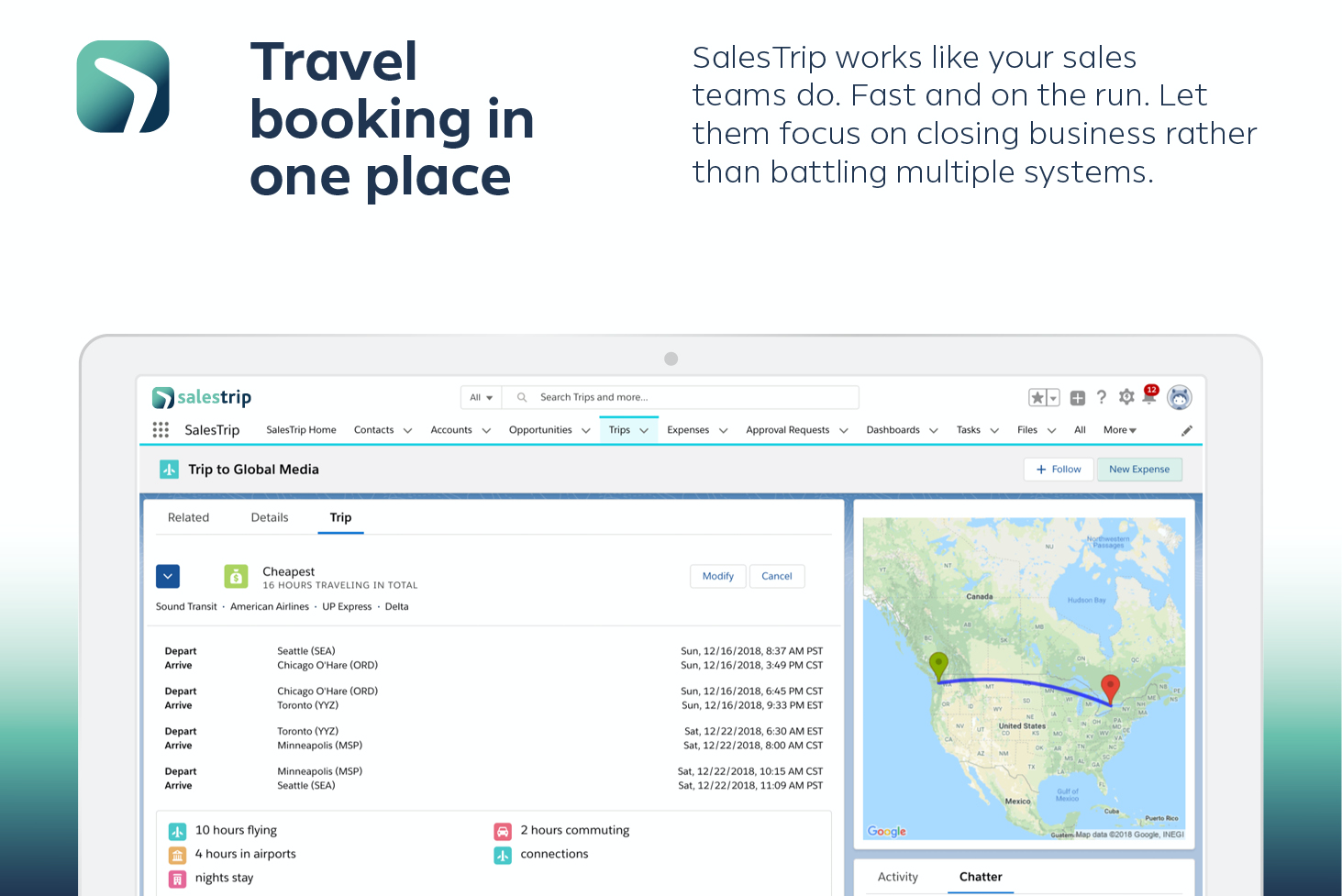The width and height of the screenshot is (1342, 896).
Task: Click the green origin map pin
Action: coord(938,666)
